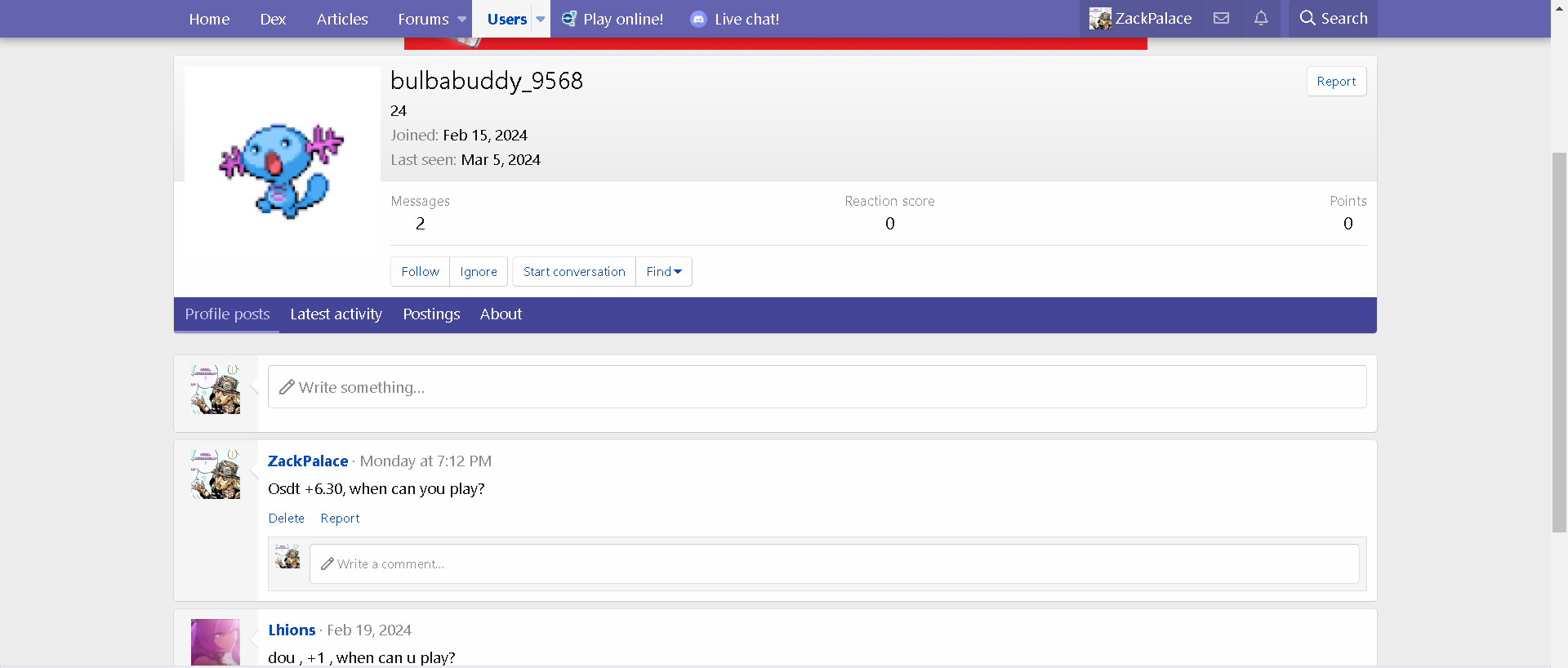Click Lhions pink avatar
The width and height of the screenshot is (1568, 668).
pos(216,642)
